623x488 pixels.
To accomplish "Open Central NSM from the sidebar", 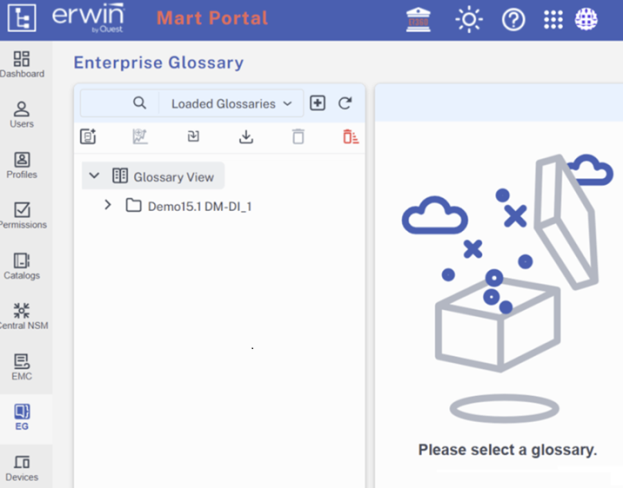I will (x=22, y=316).
